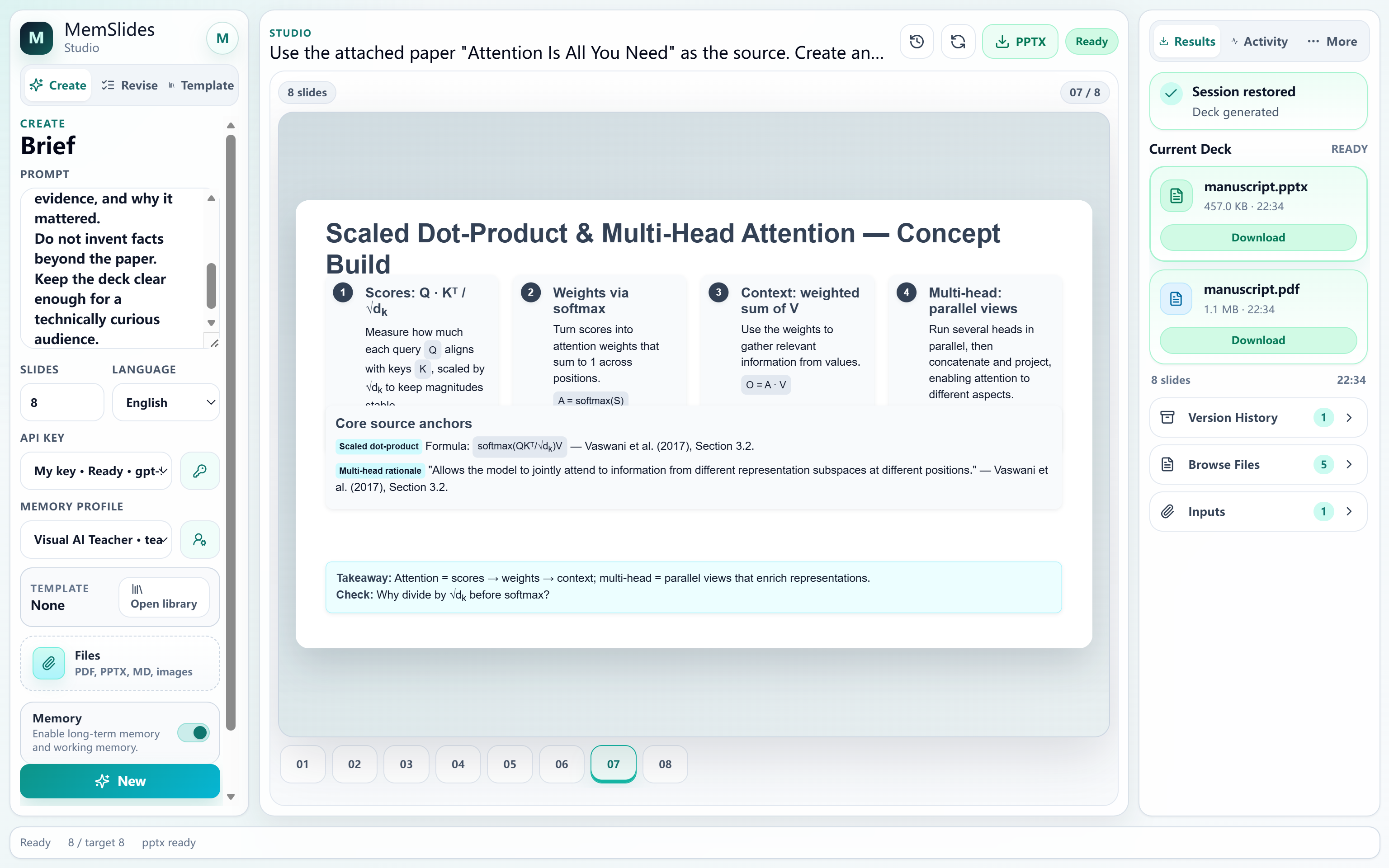
Task: Open the Language dropdown set to English
Action: [x=166, y=402]
